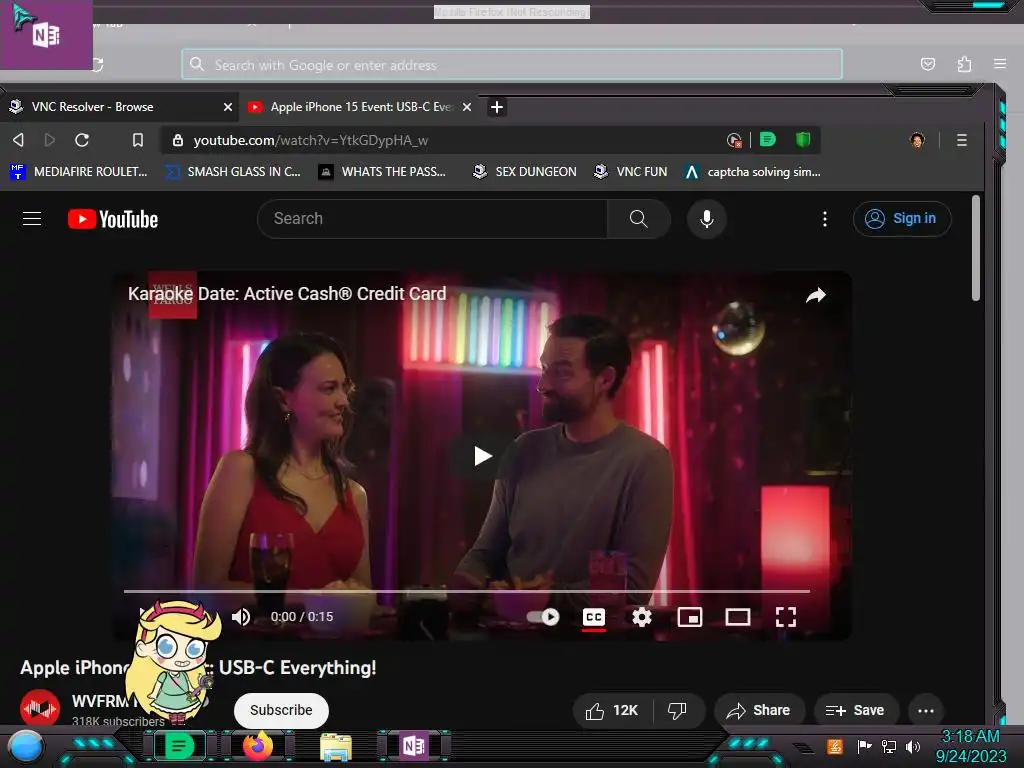Open File Explorer from taskbar
The width and height of the screenshot is (1024, 768).
pyautogui.click(x=336, y=747)
